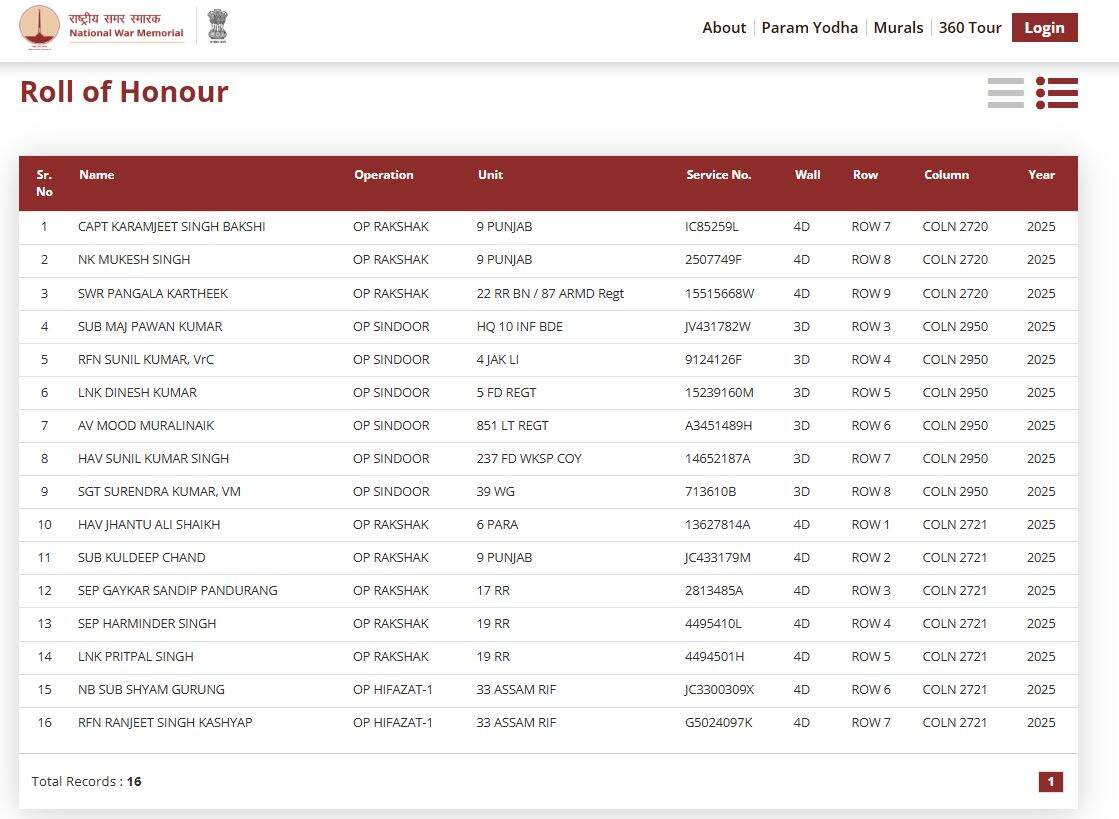
Task: Select SWR PANGALA KARTHEEK entry
Action: tap(153, 293)
